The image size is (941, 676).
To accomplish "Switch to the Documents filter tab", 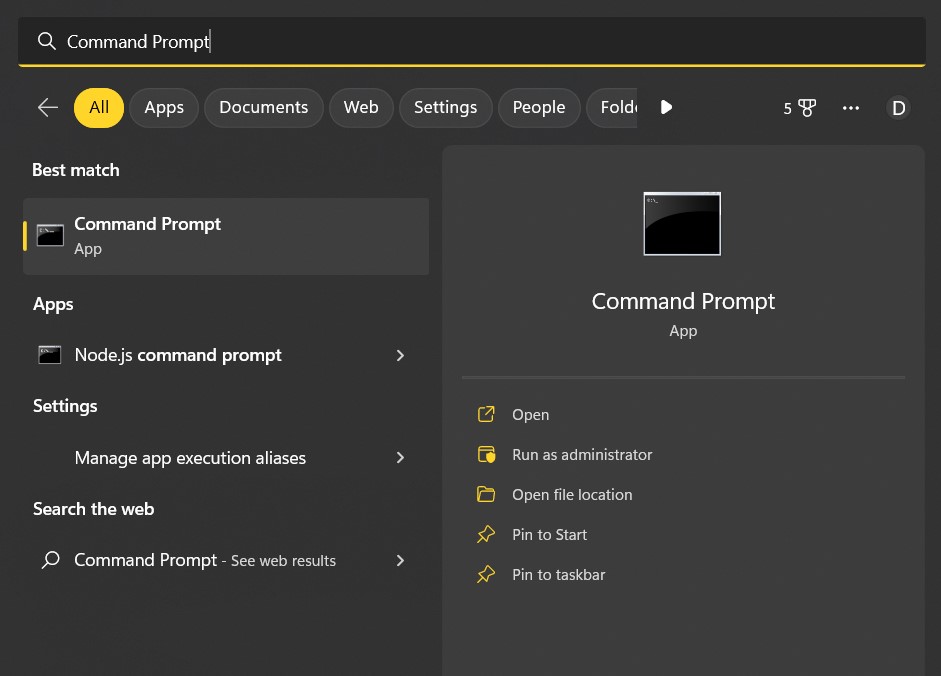I will point(263,107).
